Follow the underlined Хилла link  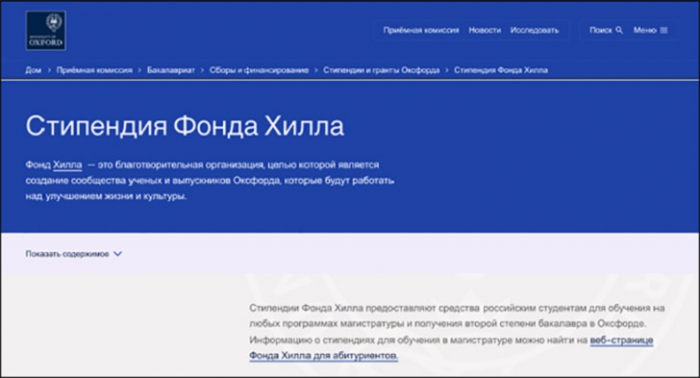[x=67, y=165]
